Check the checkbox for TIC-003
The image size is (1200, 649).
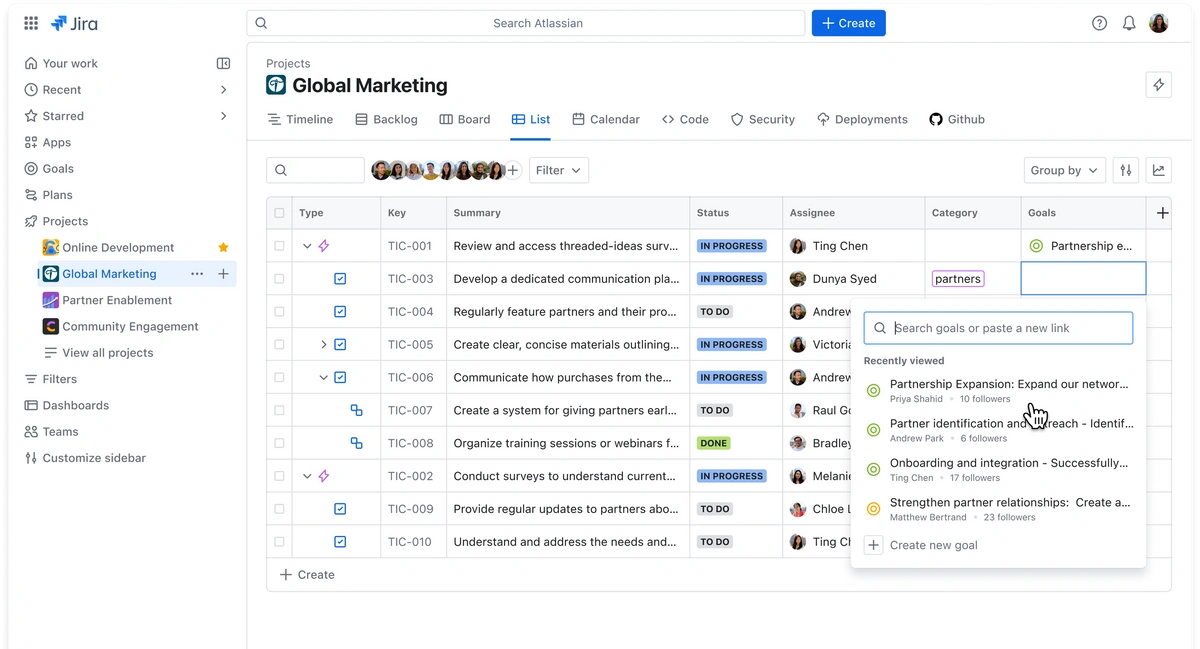(x=278, y=278)
